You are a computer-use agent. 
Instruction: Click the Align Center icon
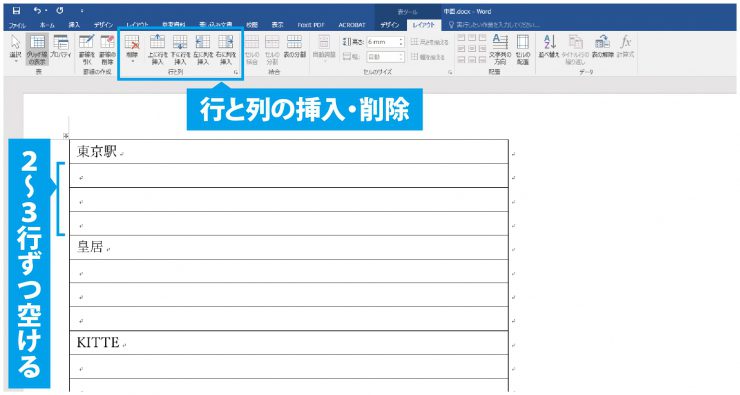coord(471,49)
